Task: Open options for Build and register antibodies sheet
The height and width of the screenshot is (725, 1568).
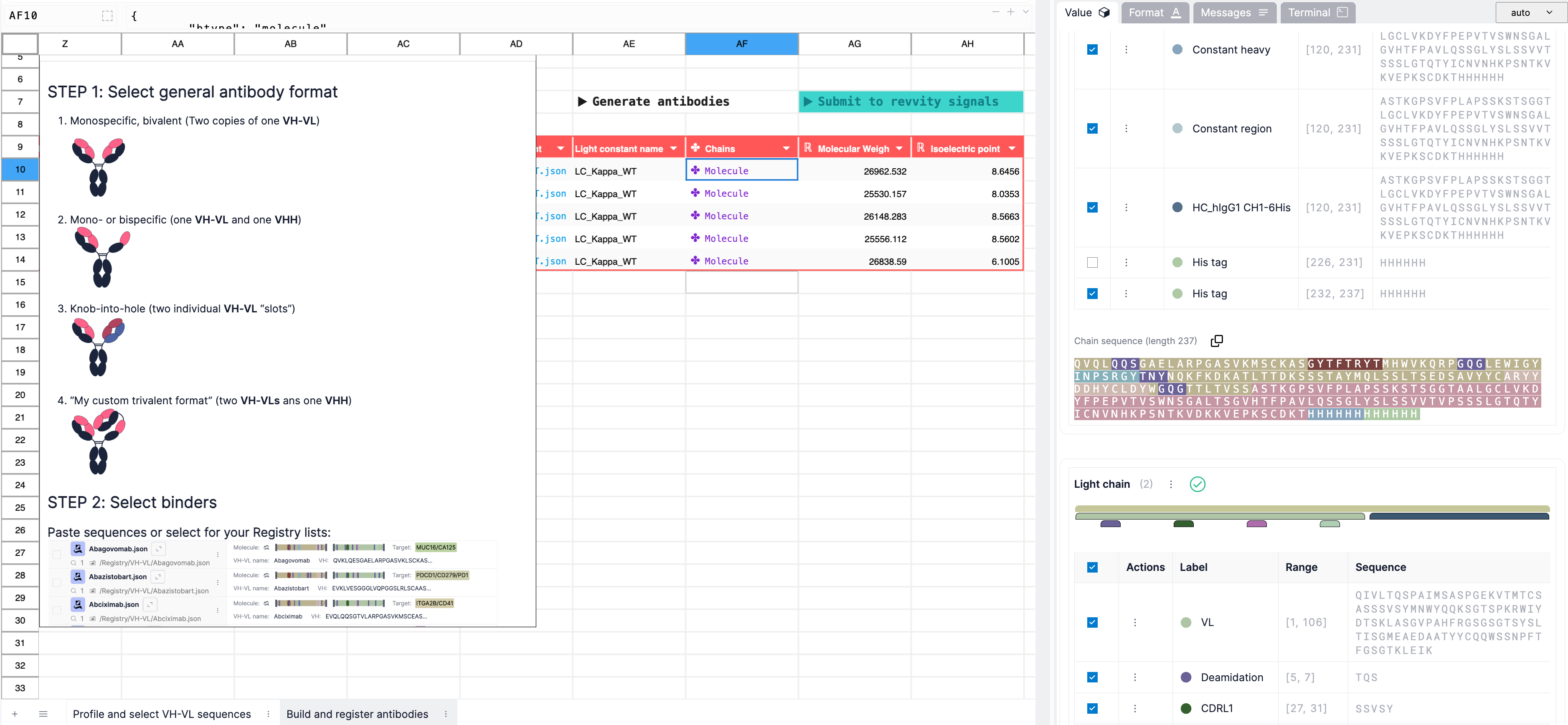Action: click(x=446, y=714)
